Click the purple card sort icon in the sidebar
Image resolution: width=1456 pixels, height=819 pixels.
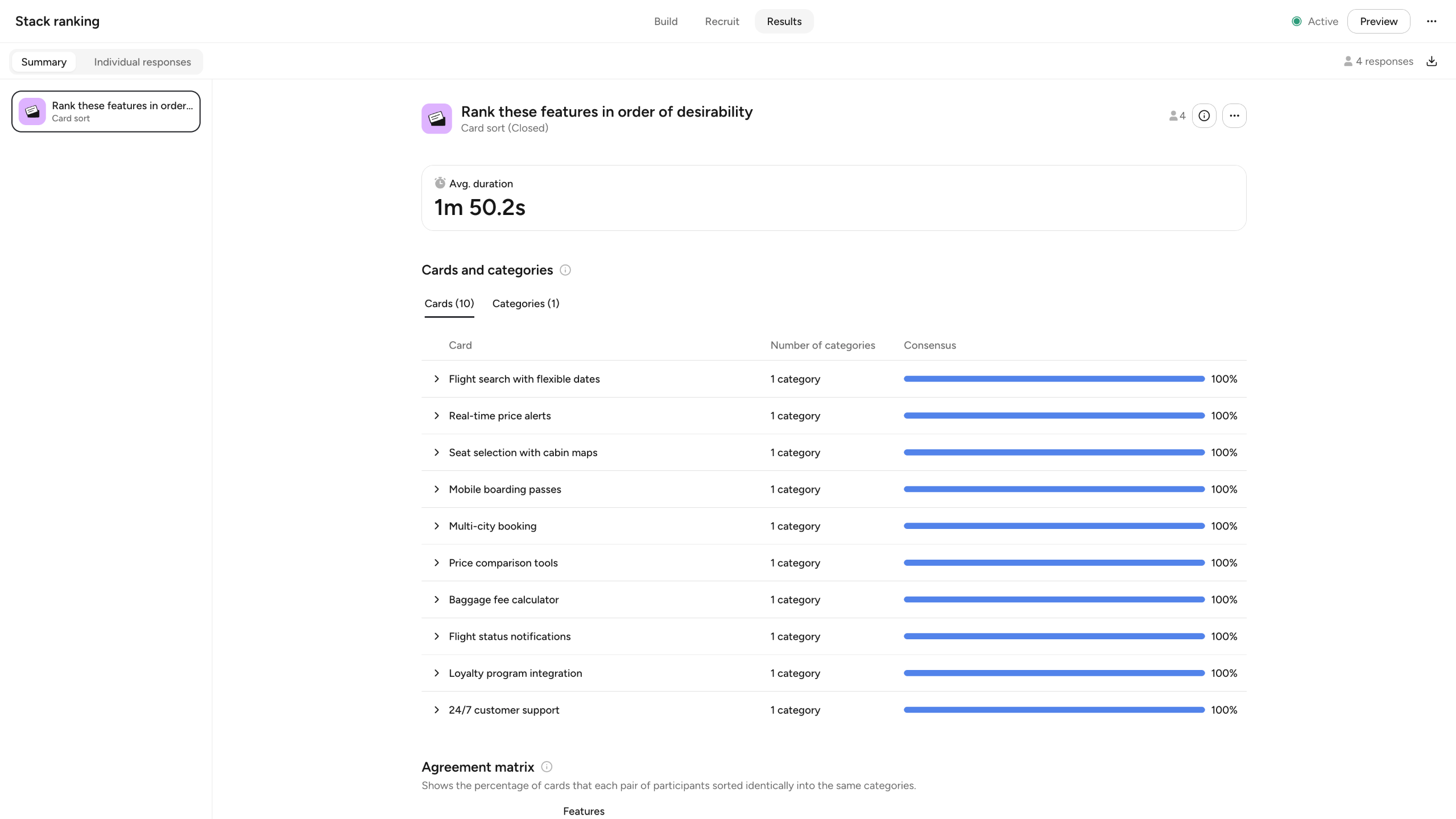click(32, 111)
